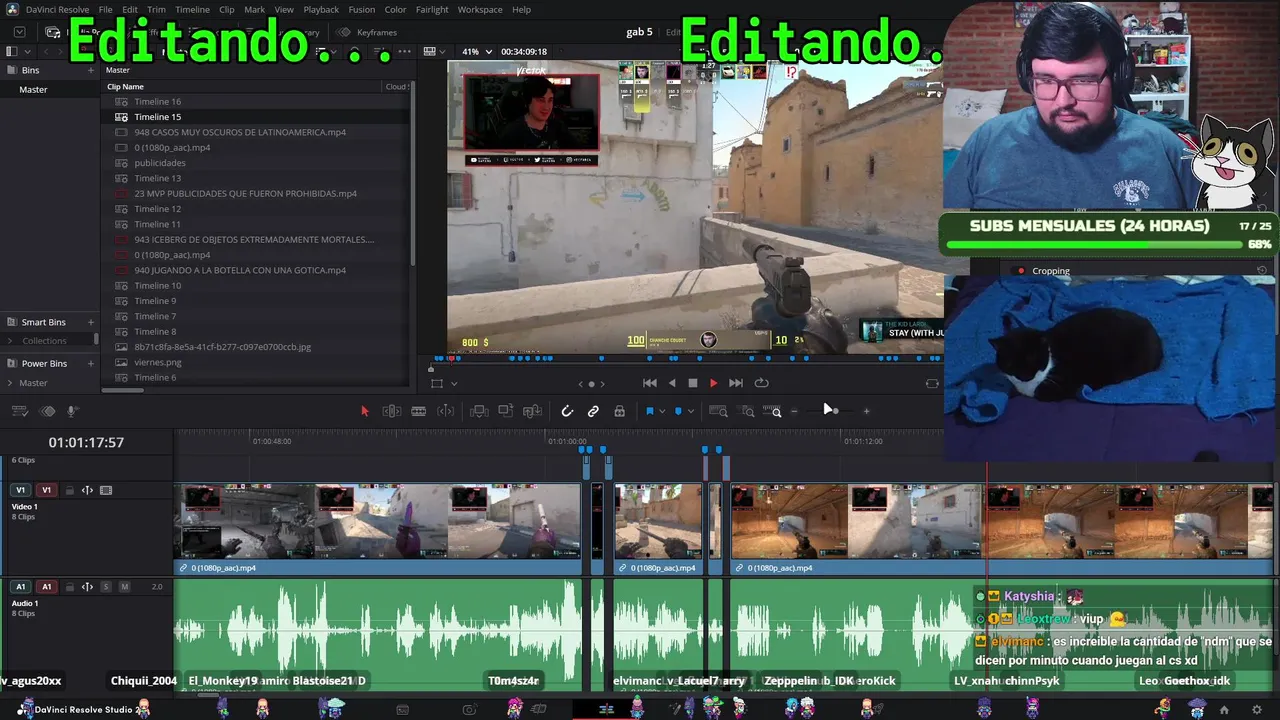Toggle the Position Lock icon
This screenshot has height=720, width=1280.
tap(619, 411)
